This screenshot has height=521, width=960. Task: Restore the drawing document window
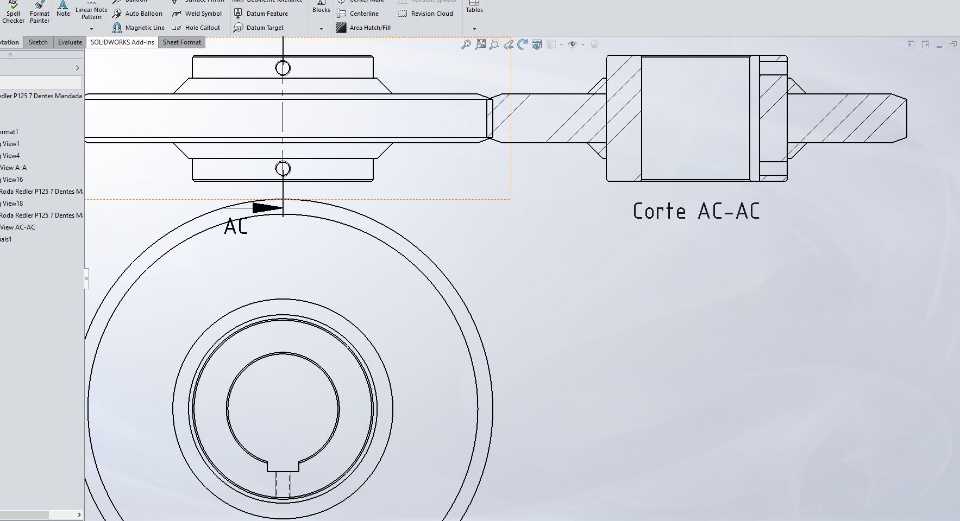pos(953,44)
